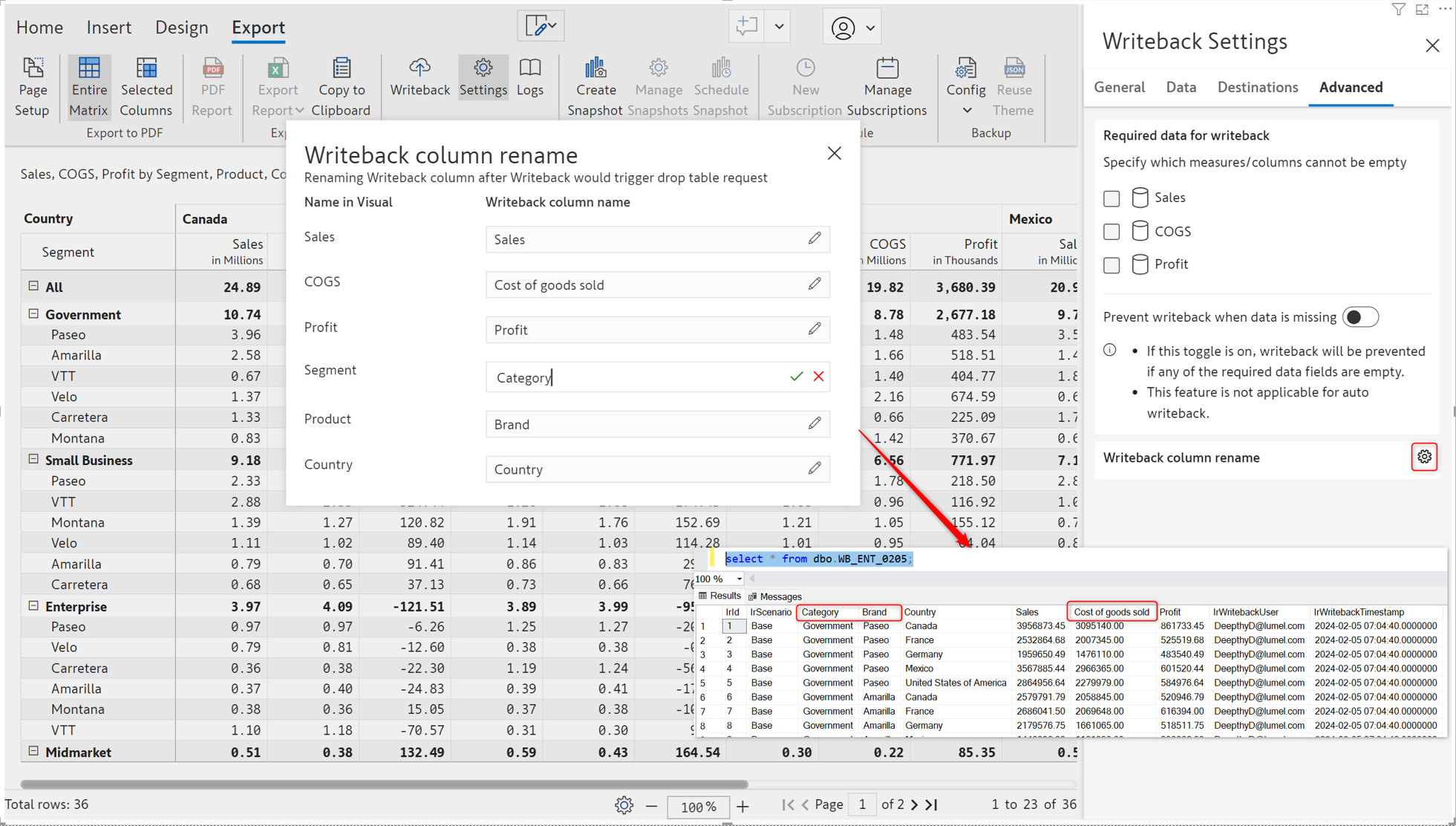Collapse the Government segment row
This screenshot has height=826, width=1456.
click(x=33, y=313)
